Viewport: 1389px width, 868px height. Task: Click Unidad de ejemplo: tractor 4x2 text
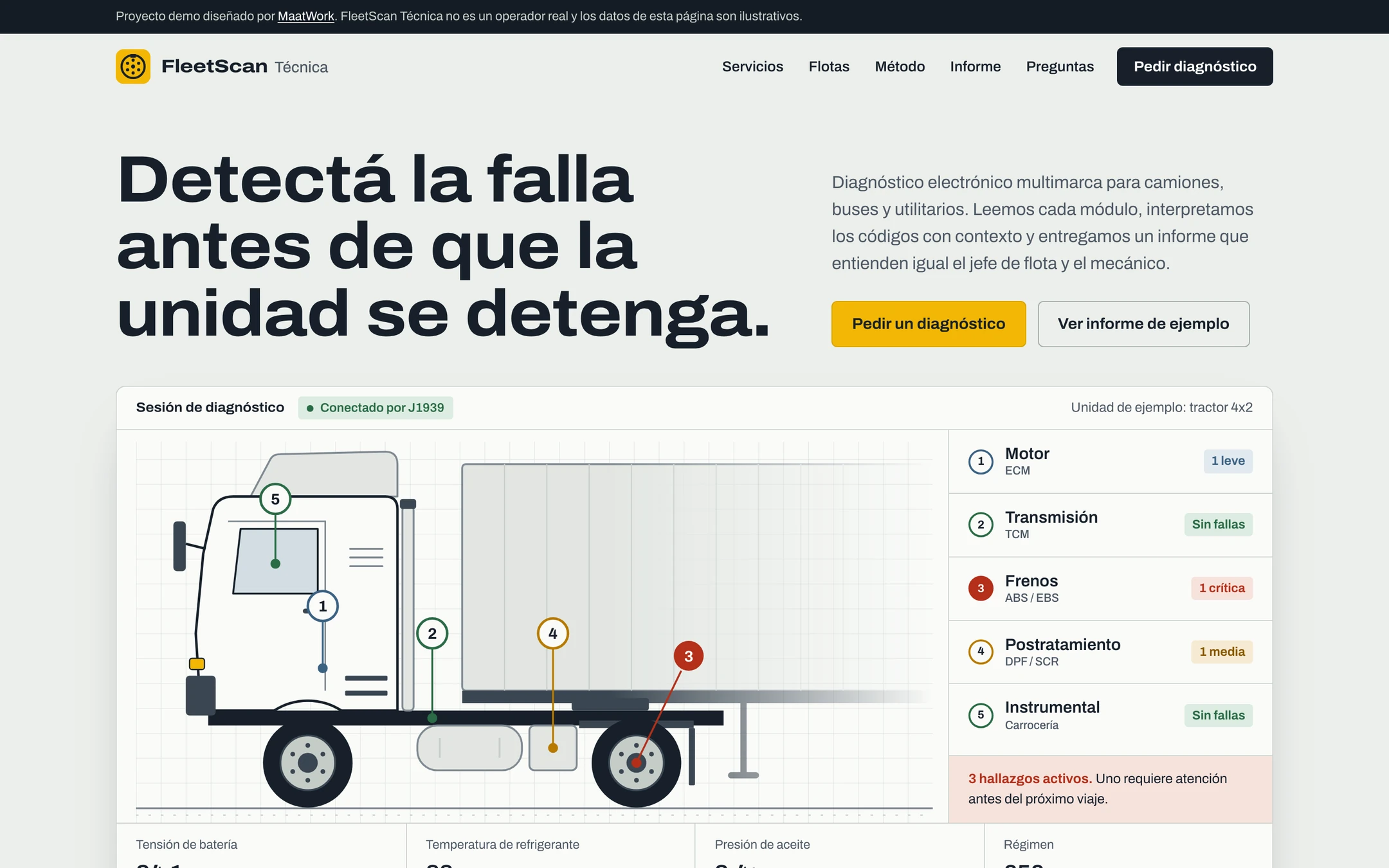(x=1161, y=408)
